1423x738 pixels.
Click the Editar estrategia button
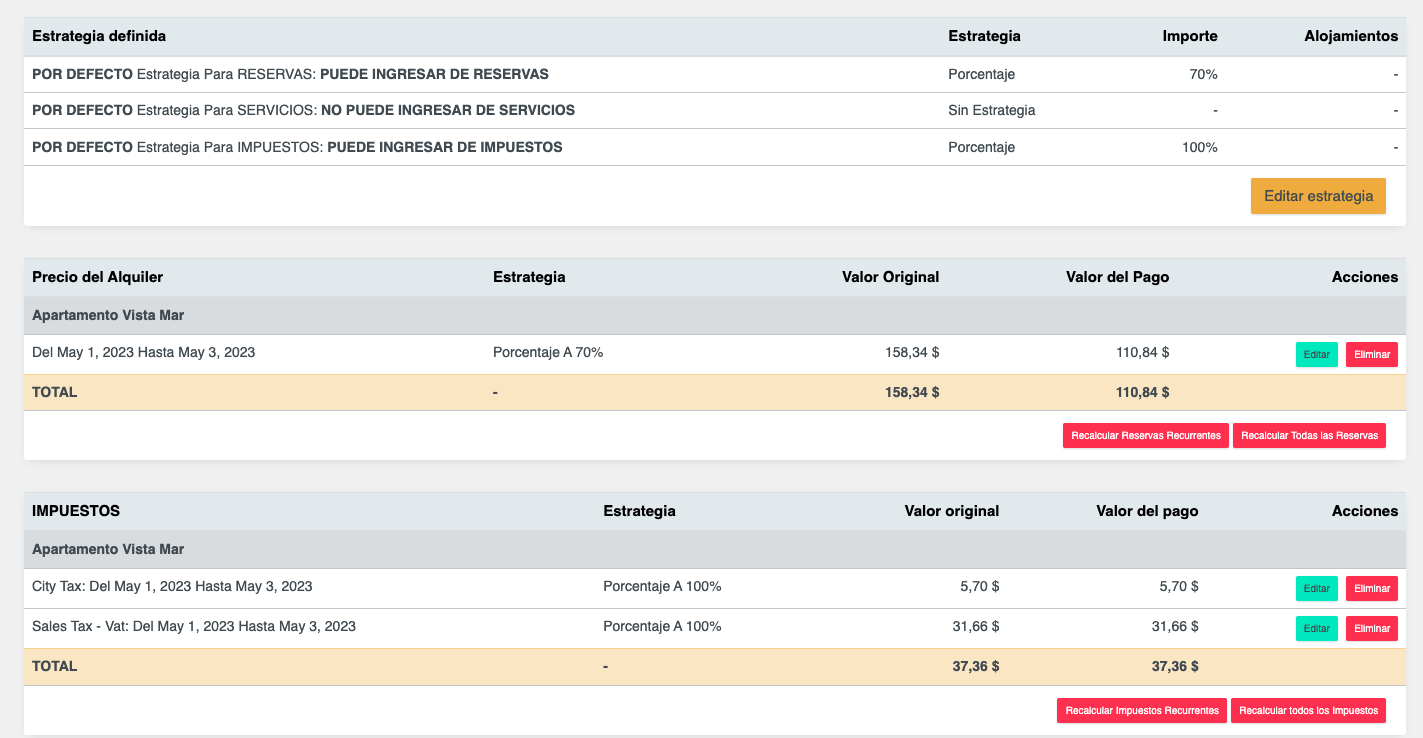pyautogui.click(x=1317, y=196)
